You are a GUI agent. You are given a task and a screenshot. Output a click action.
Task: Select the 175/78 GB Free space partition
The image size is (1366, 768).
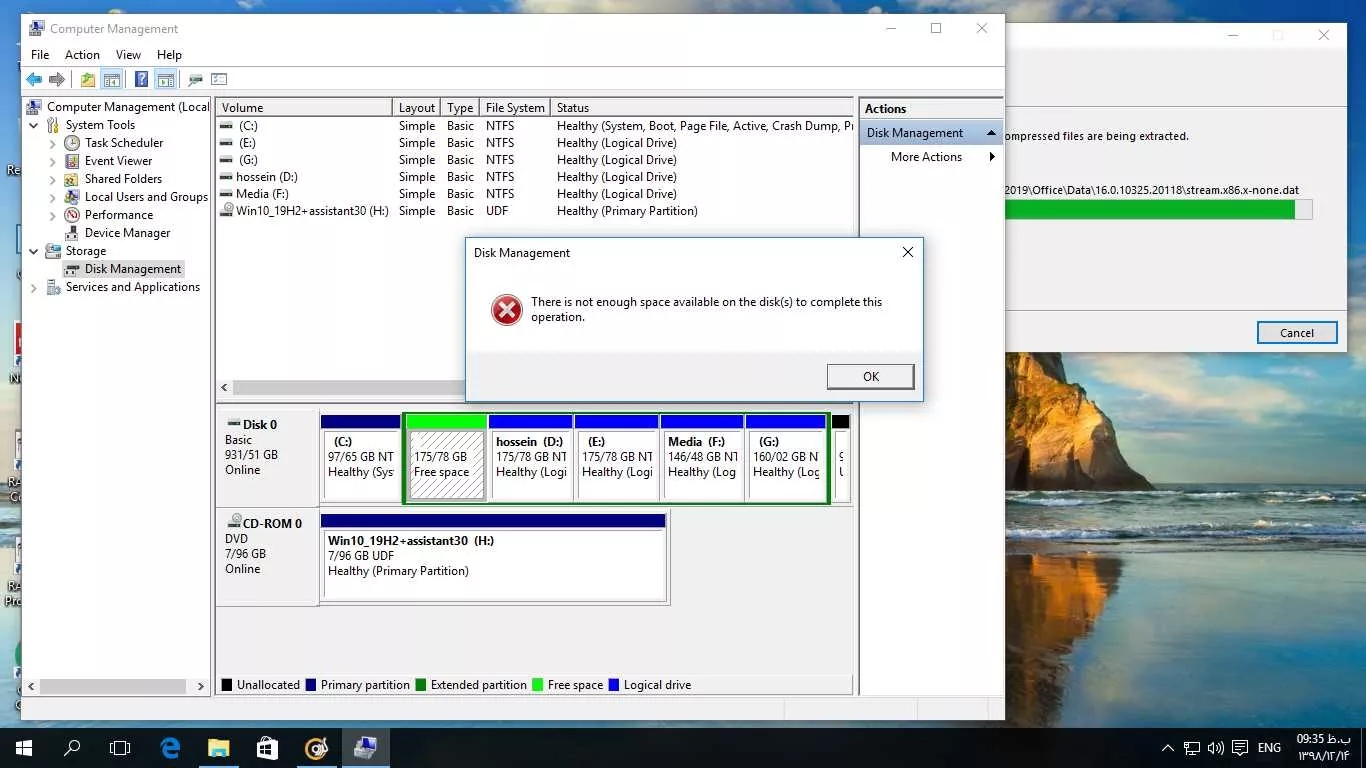point(446,465)
